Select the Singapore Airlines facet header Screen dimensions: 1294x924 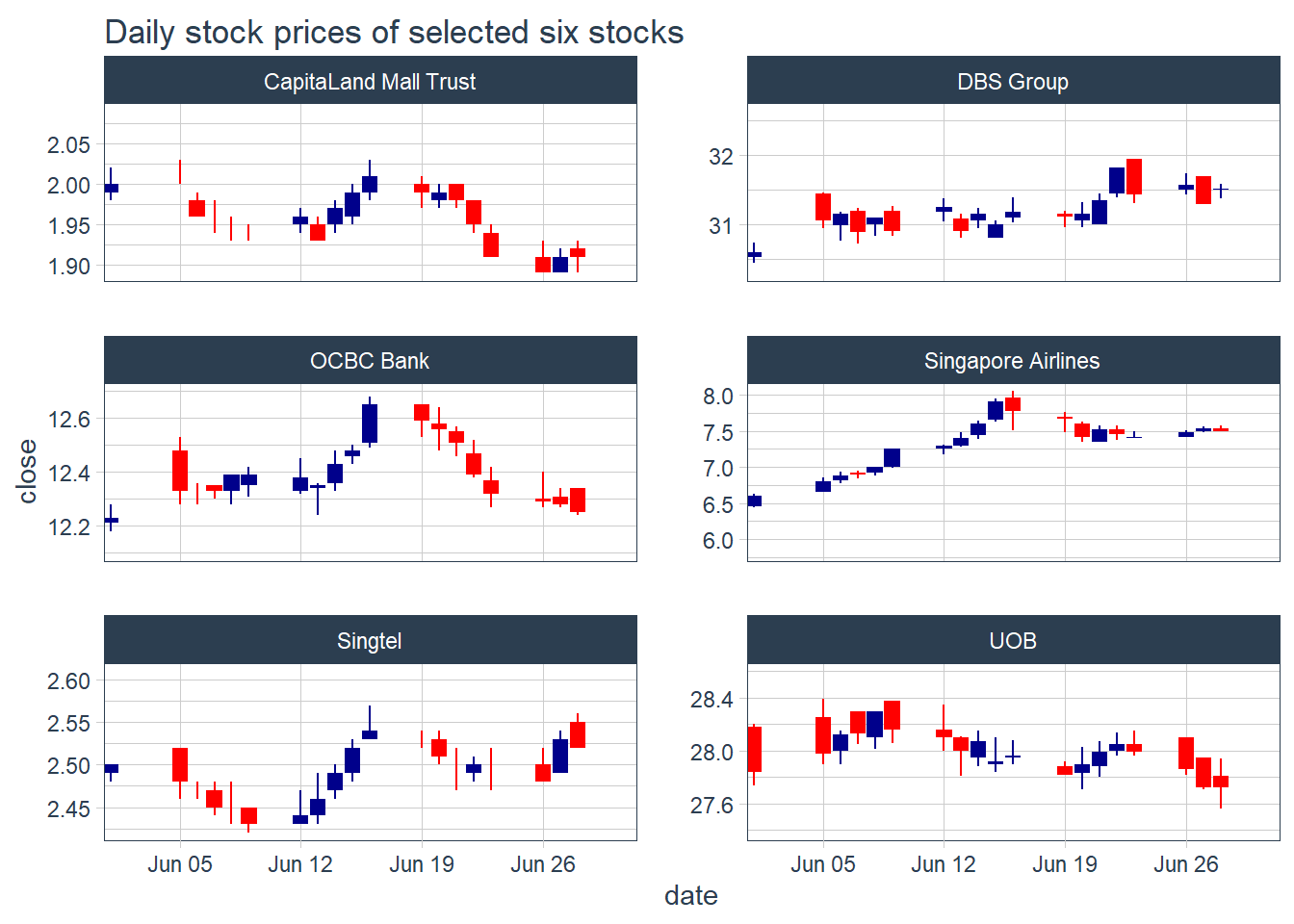pos(1013,361)
